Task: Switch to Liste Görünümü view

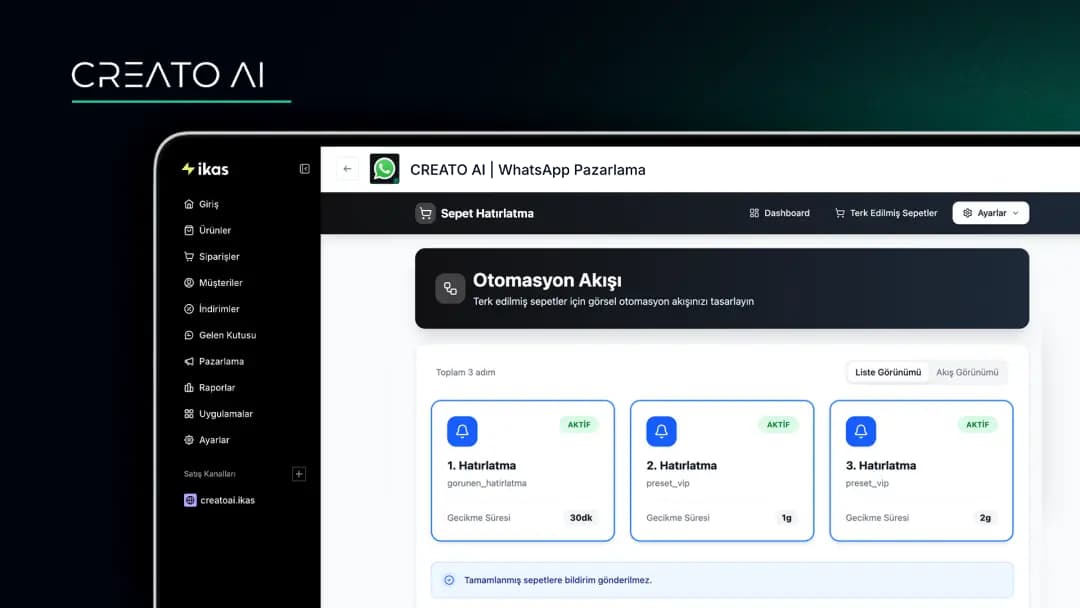Action: click(x=888, y=372)
